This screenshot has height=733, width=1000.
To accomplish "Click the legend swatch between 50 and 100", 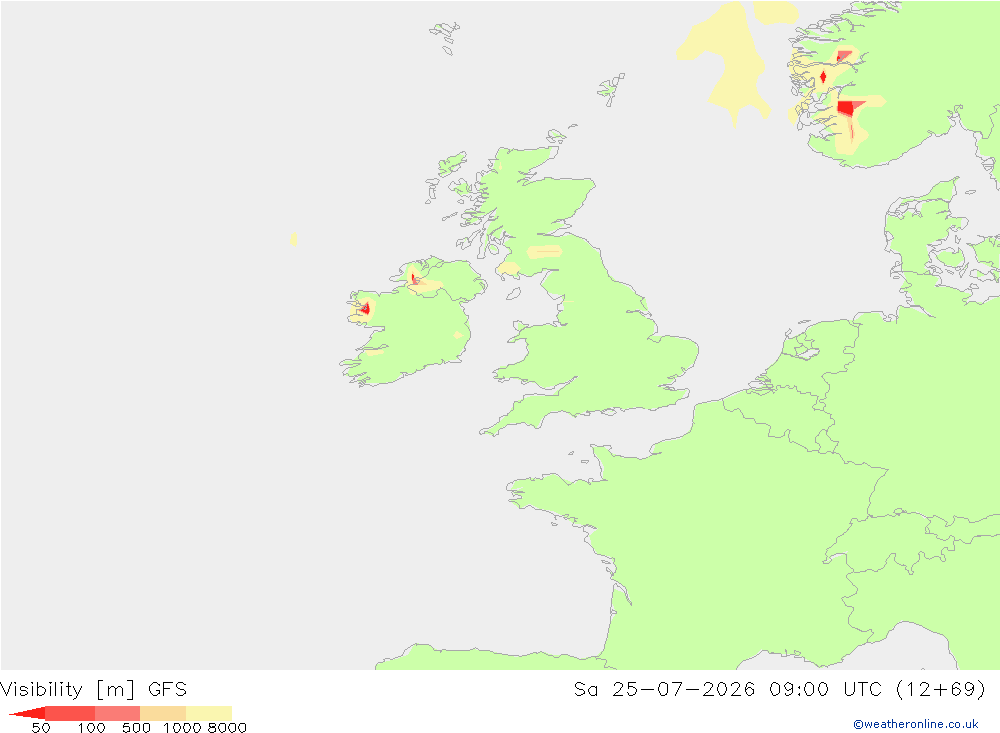I will 70,713.
